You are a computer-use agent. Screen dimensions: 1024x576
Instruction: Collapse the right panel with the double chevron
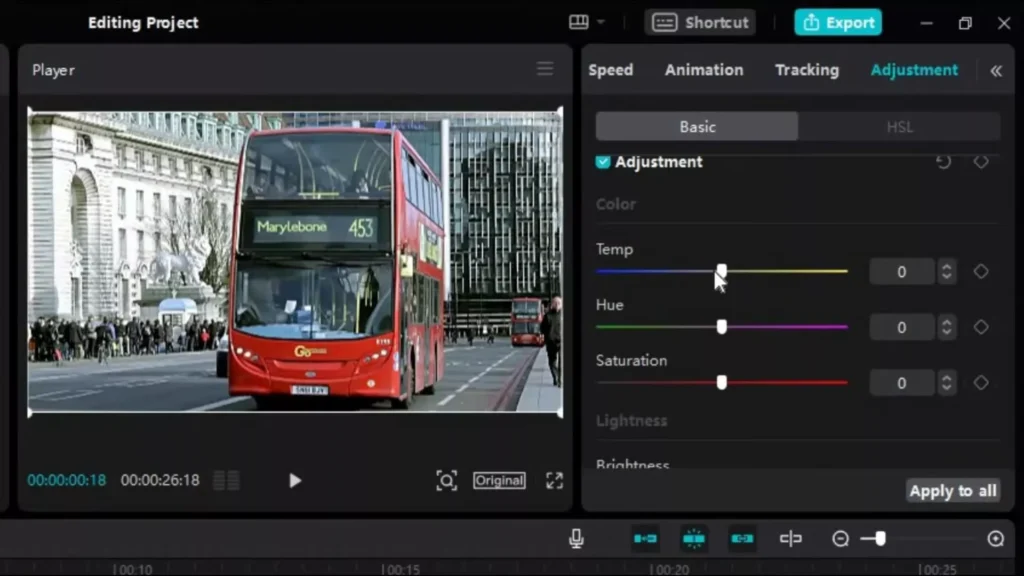click(994, 70)
